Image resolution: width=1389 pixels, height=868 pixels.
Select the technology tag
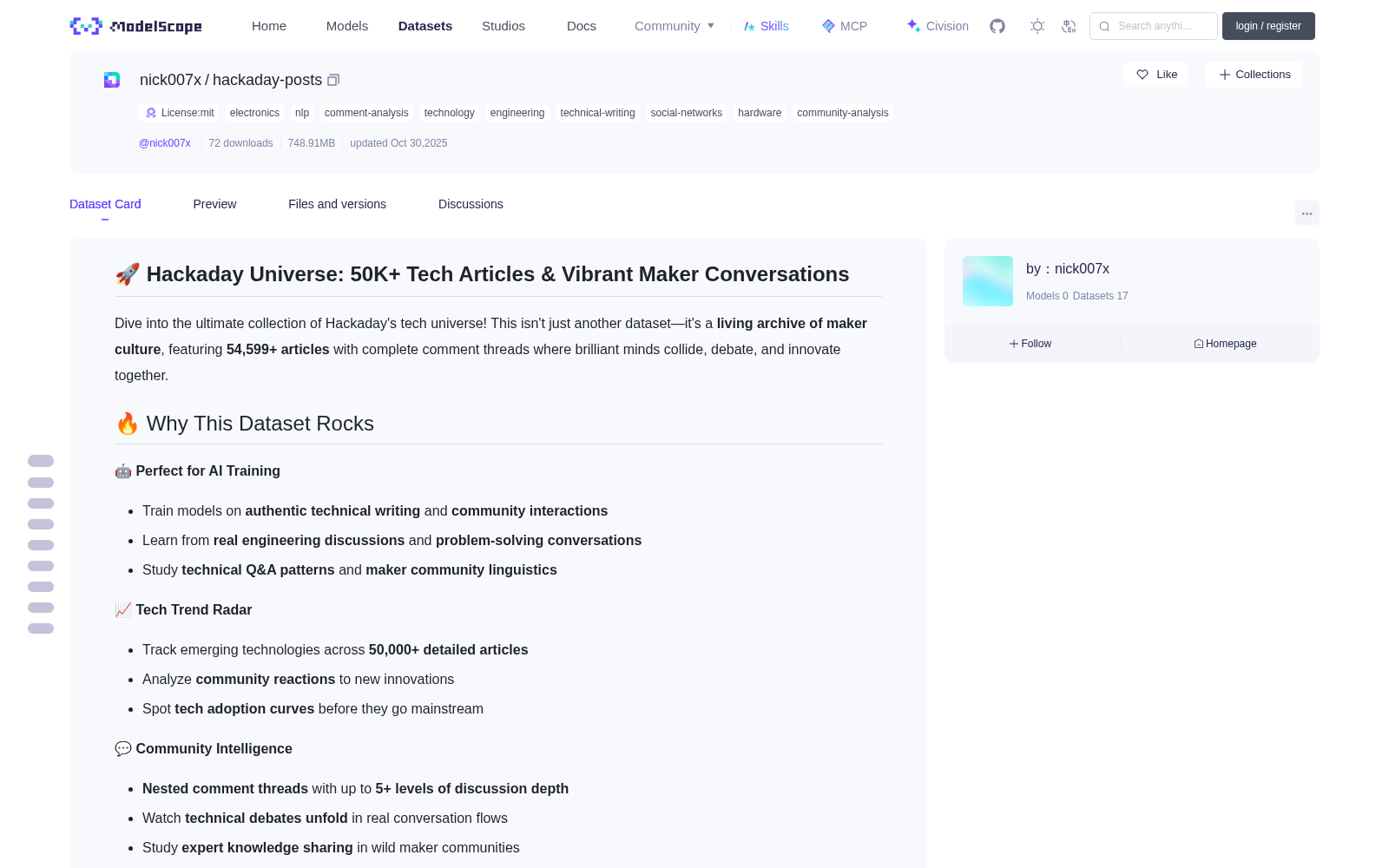click(x=450, y=113)
